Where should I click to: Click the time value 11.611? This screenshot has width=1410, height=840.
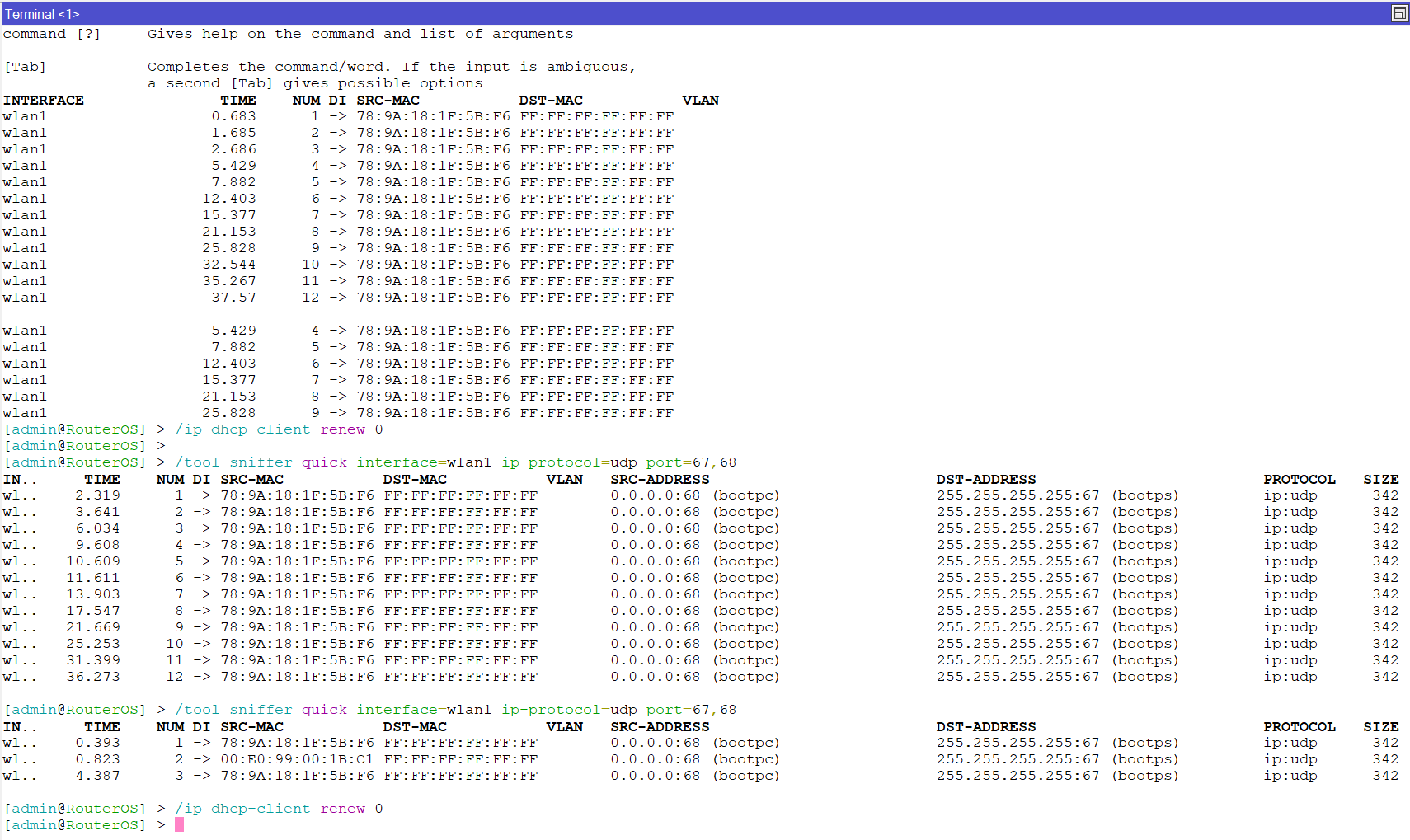point(93,578)
